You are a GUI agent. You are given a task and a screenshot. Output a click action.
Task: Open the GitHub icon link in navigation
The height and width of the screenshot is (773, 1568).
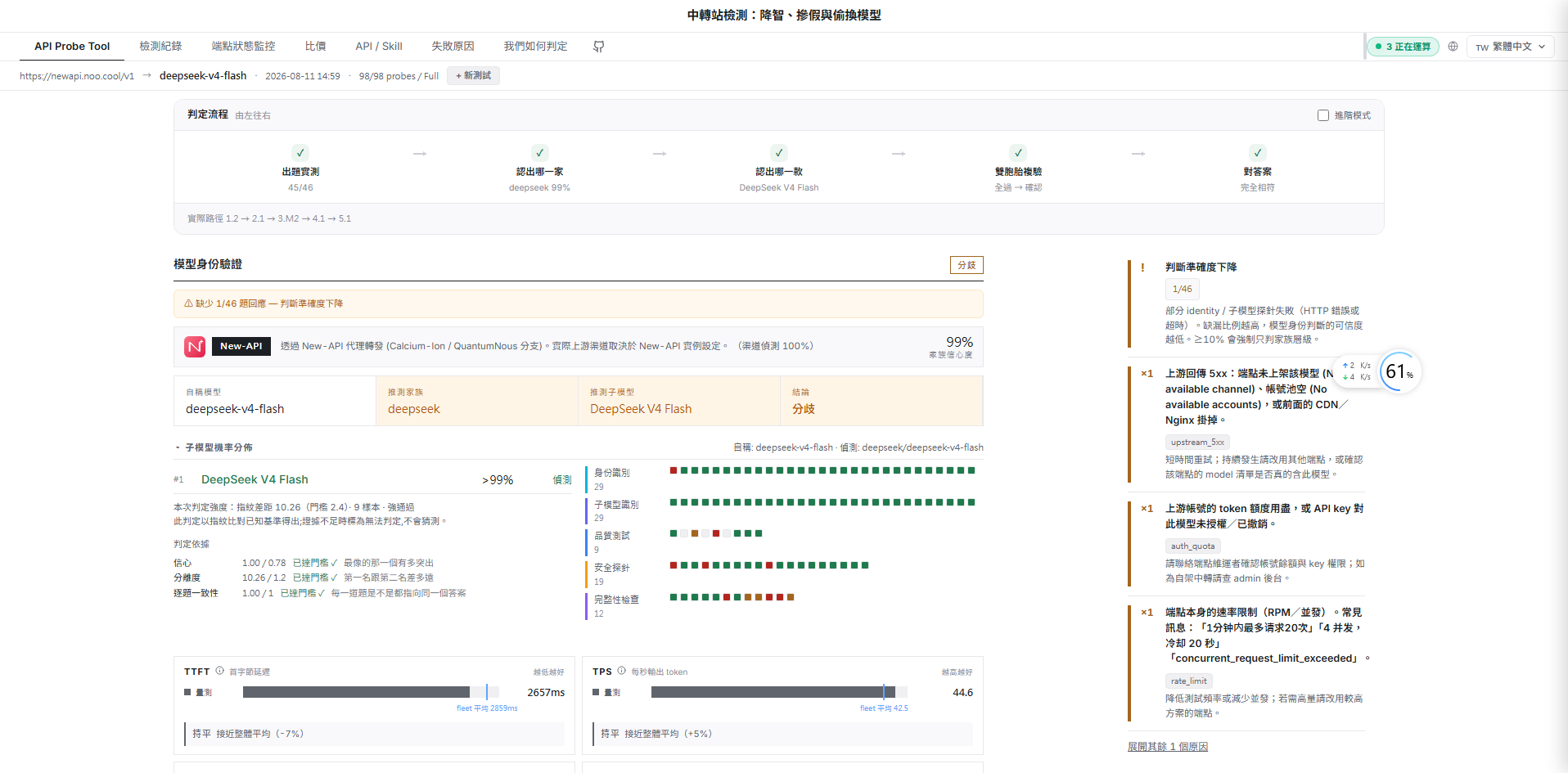point(598,47)
